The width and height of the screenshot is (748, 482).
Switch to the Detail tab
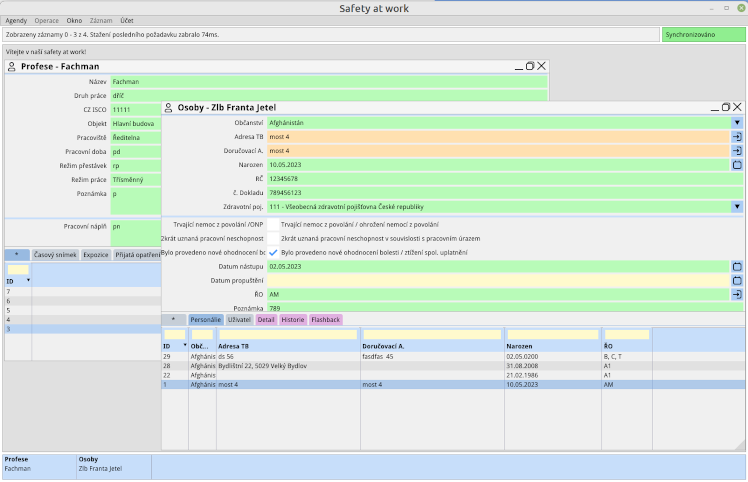[266, 320]
